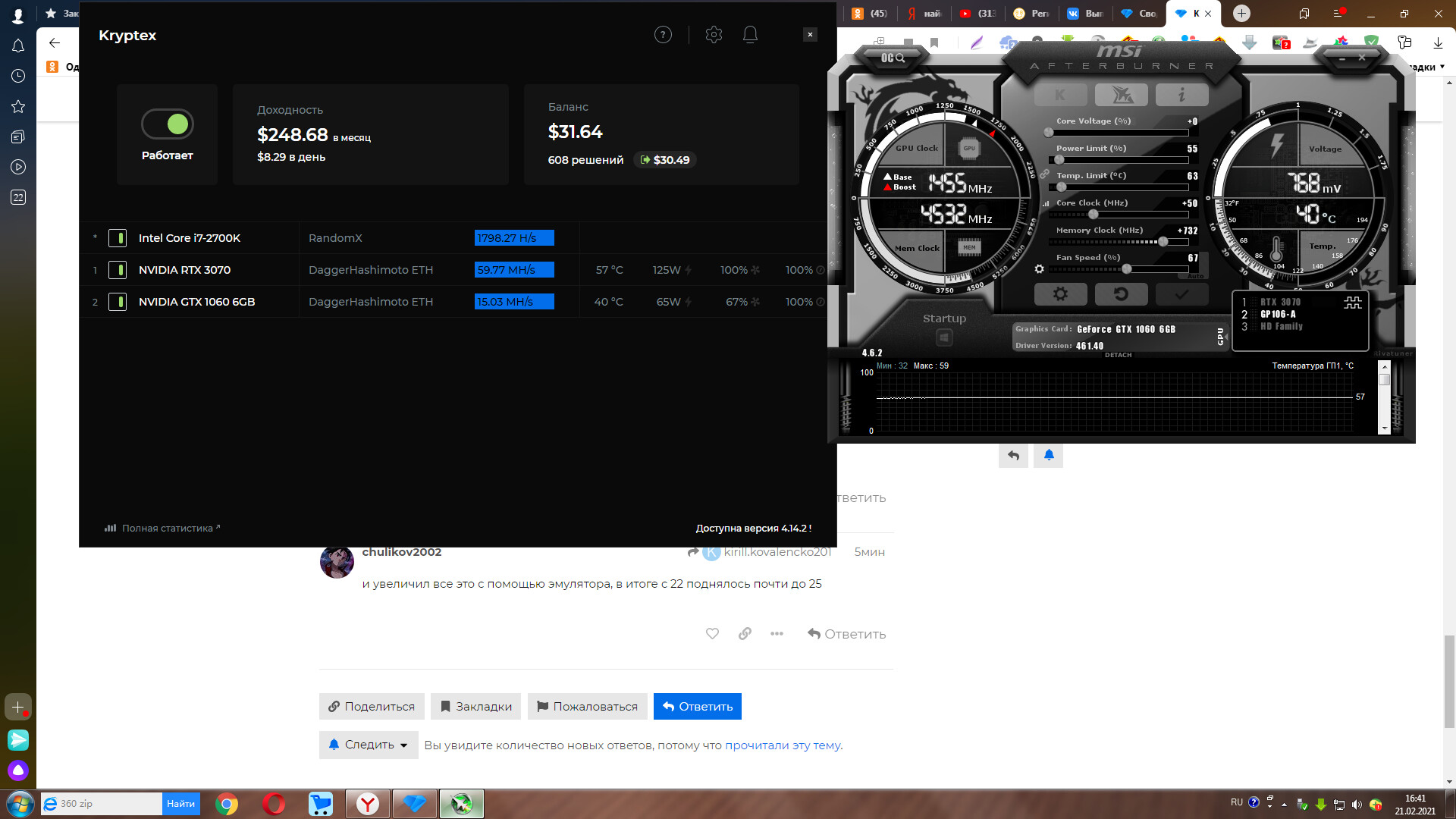Open Kryptex help question mark icon
The image size is (1456, 819).
tap(663, 35)
